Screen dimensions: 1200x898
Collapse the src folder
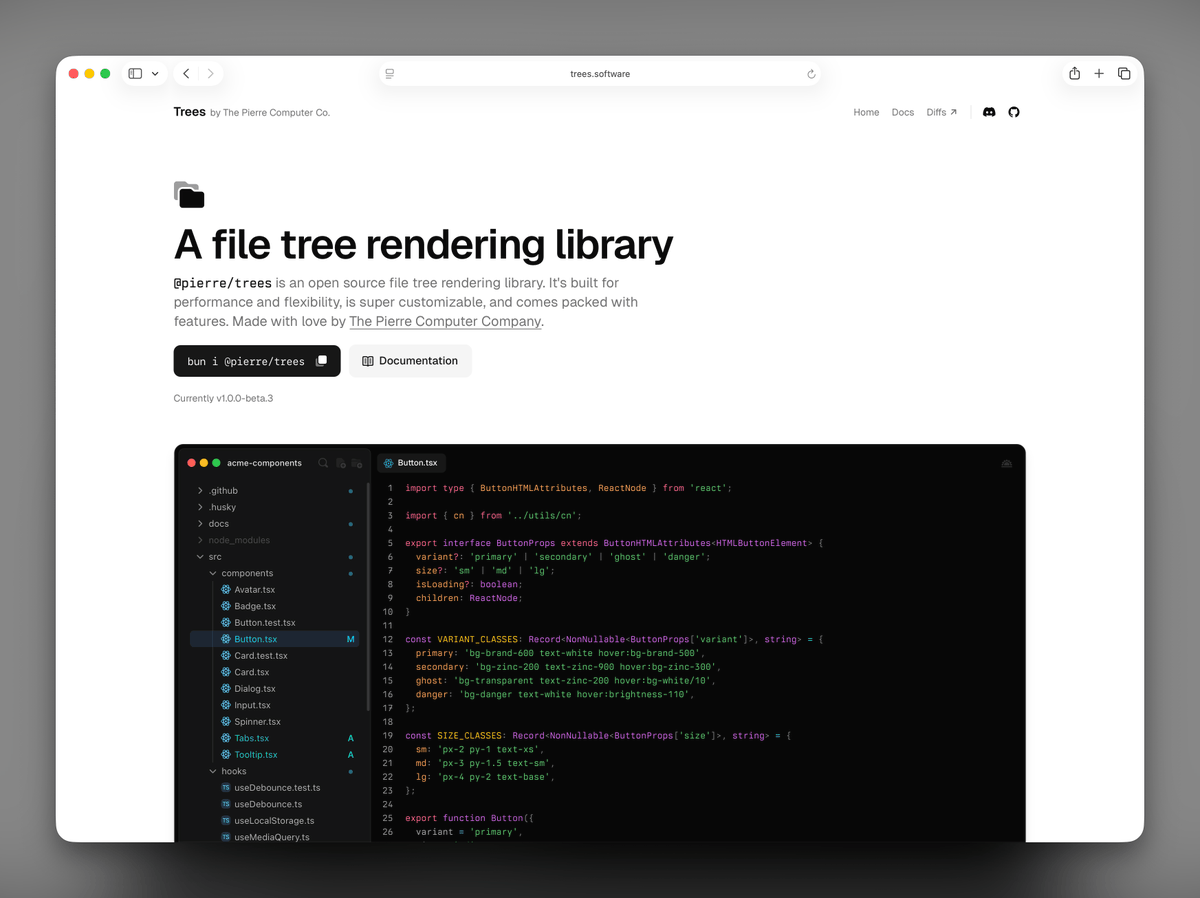tap(201, 557)
